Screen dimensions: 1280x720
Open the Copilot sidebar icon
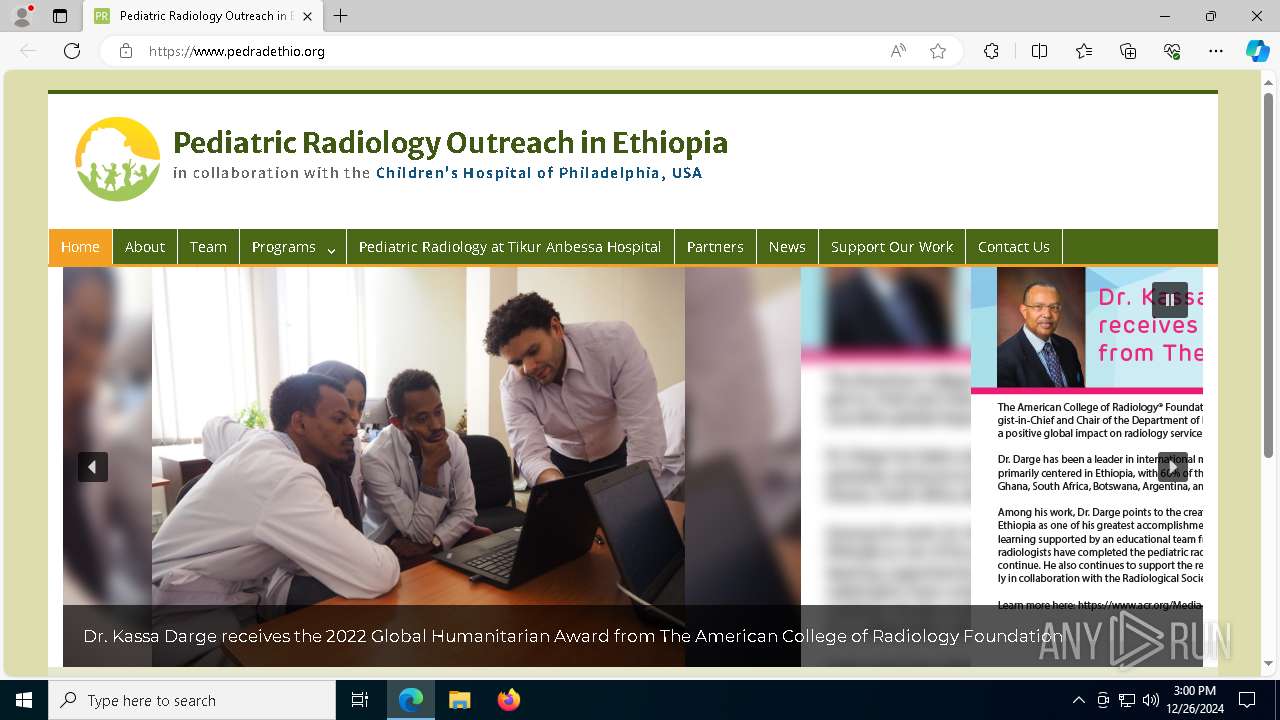pyautogui.click(x=1257, y=51)
